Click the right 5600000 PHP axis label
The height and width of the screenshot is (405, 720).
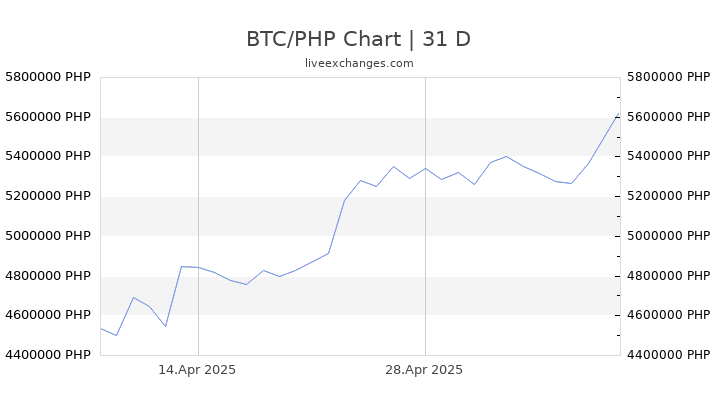[669, 117]
